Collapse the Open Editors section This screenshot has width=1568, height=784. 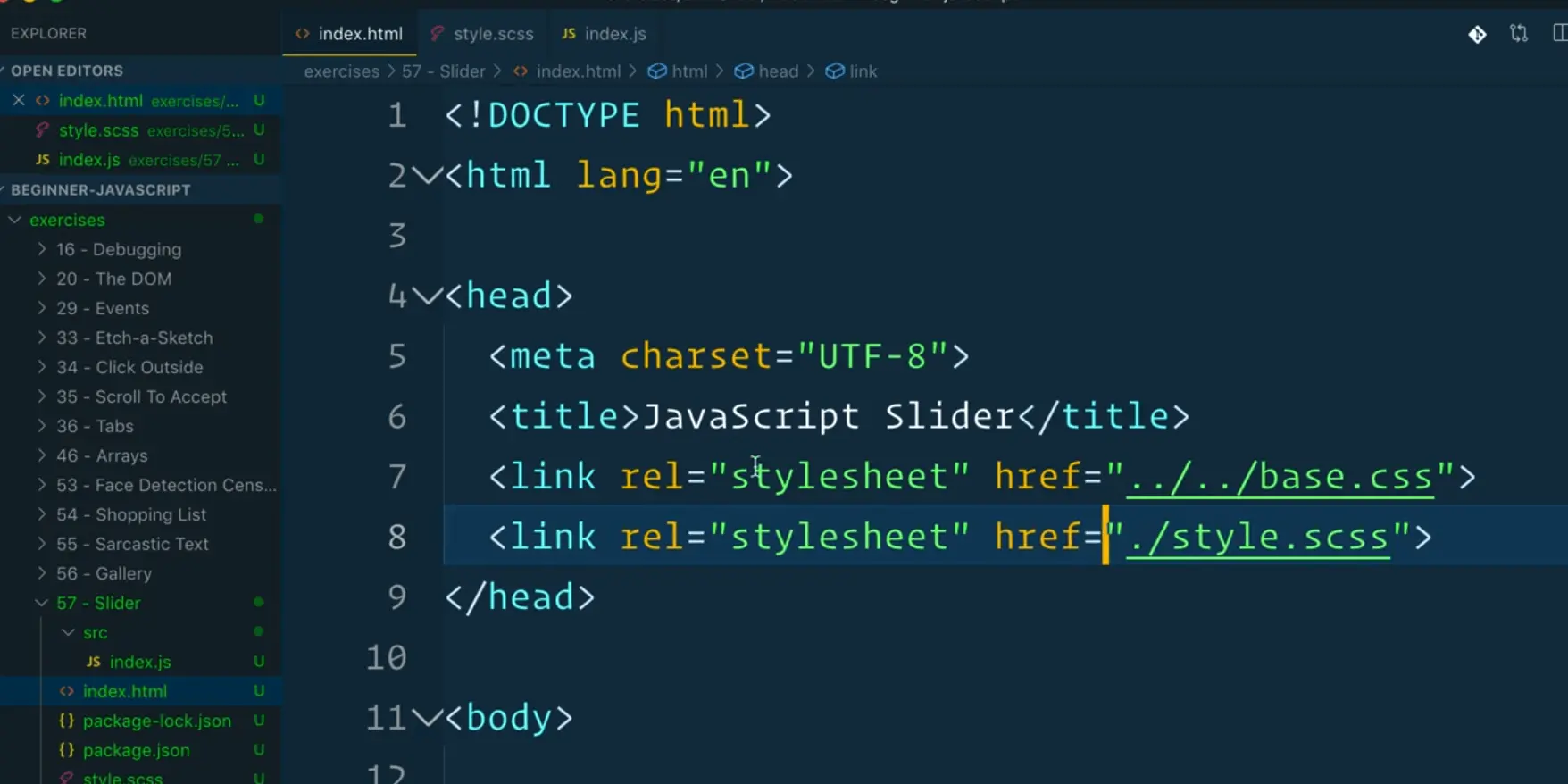pos(66,71)
